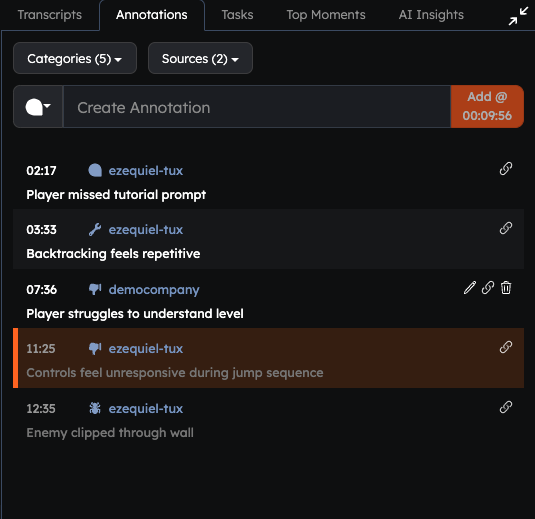Copy link for Backtracking feels repetitive annotation
The height and width of the screenshot is (519, 535).
[x=506, y=228]
